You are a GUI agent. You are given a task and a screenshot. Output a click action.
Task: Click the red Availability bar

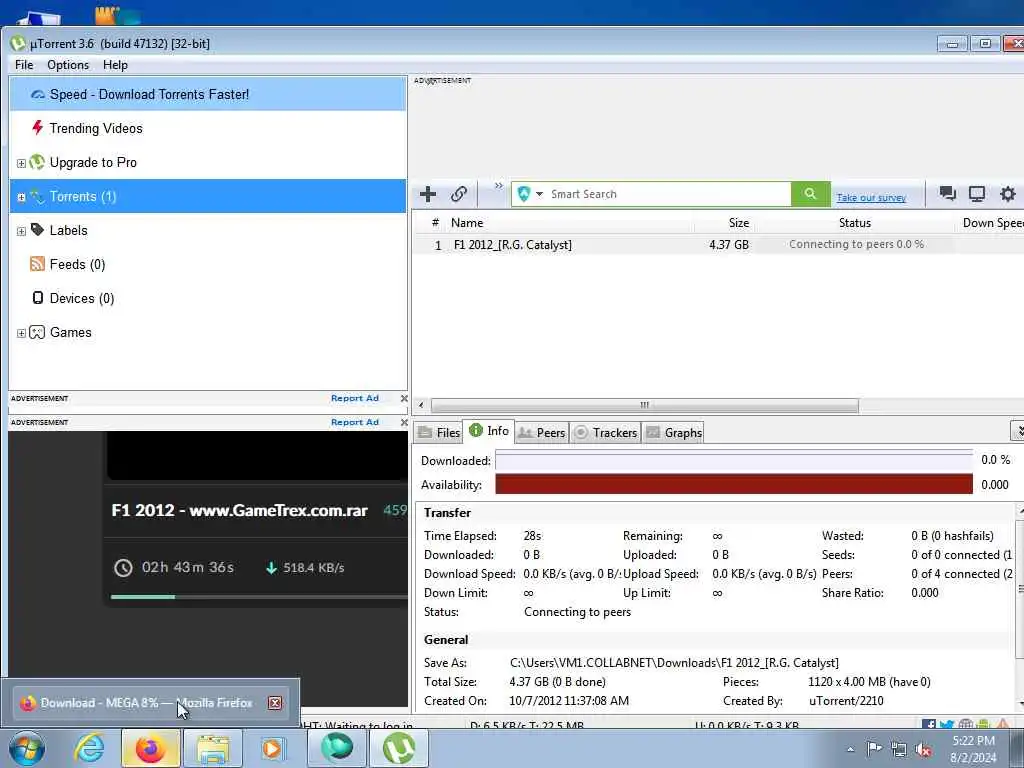click(x=734, y=485)
